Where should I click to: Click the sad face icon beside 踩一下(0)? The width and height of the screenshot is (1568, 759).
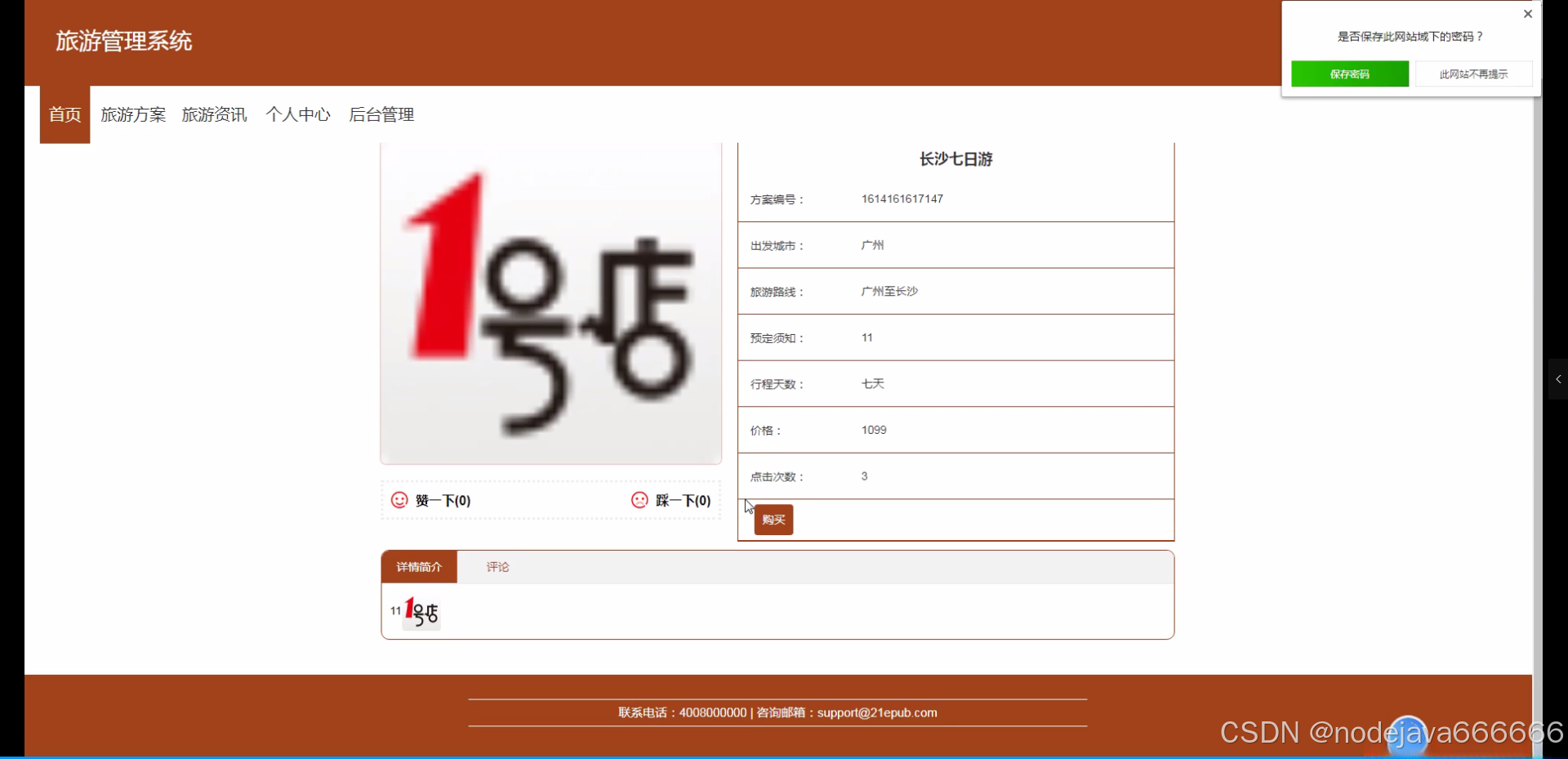coord(639,500)
